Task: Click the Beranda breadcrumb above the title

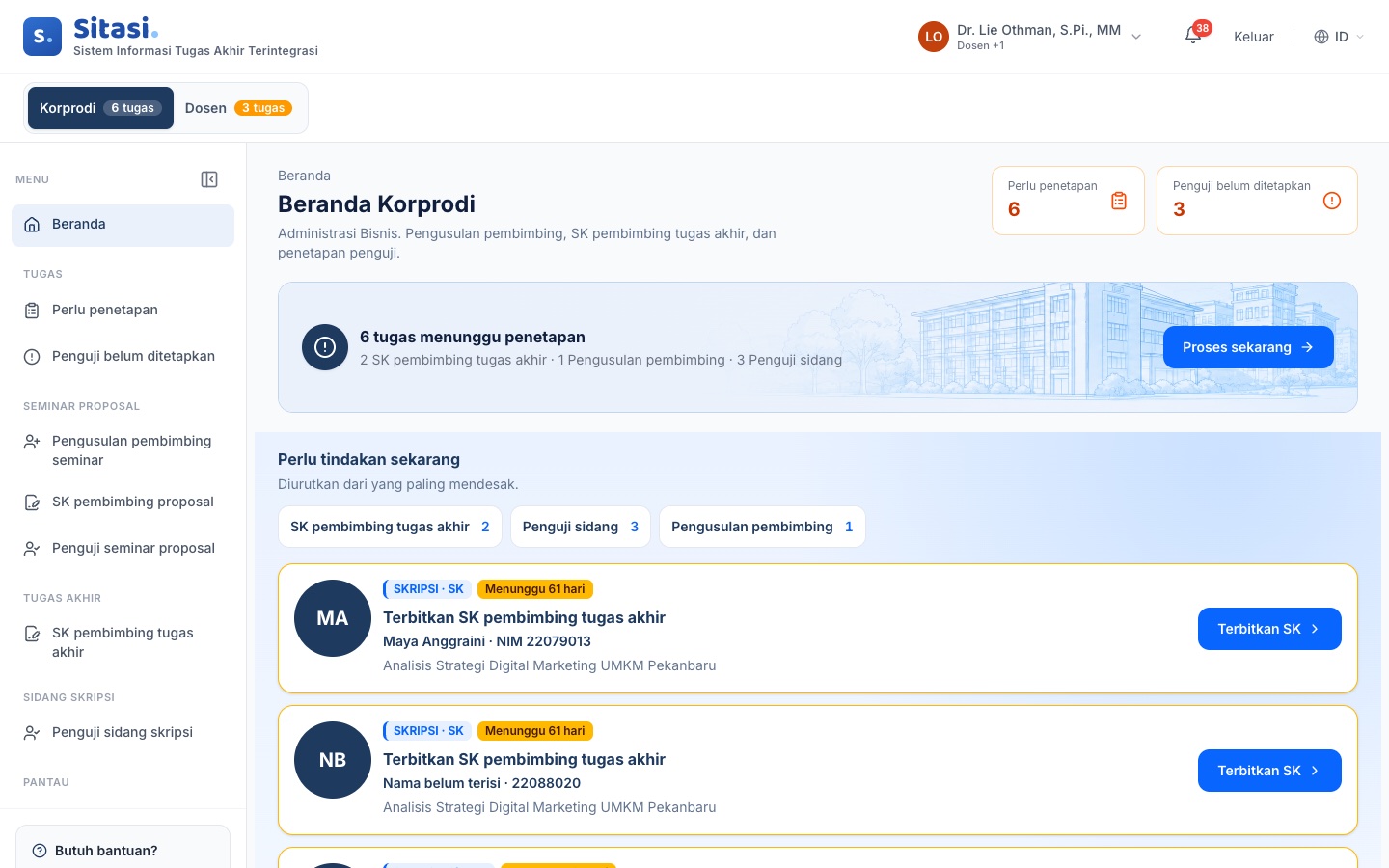Action: pyautogui.click(x=304, y=176)
